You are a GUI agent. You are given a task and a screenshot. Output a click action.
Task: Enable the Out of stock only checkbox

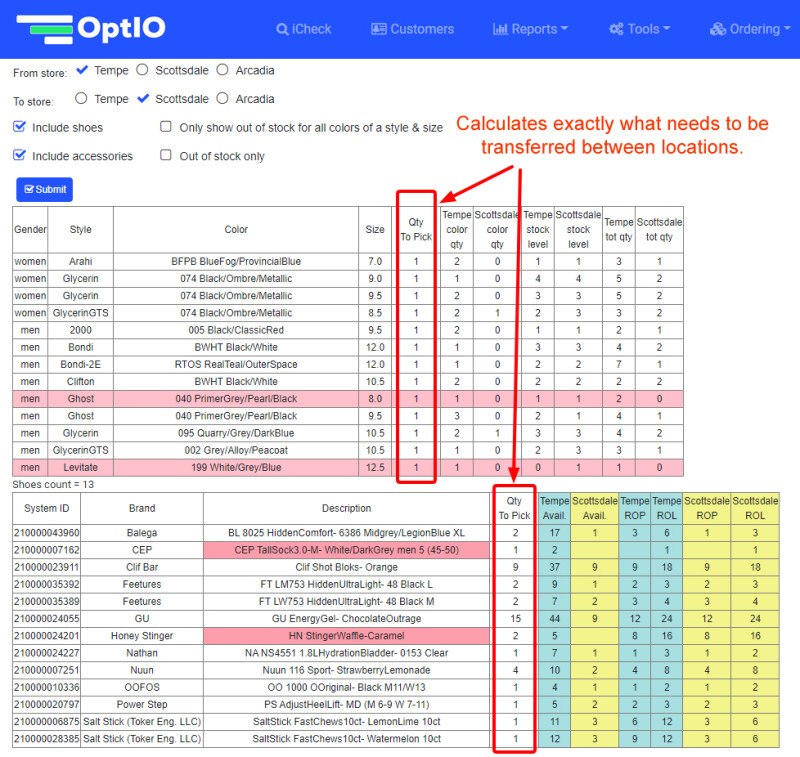coord(166,156)
